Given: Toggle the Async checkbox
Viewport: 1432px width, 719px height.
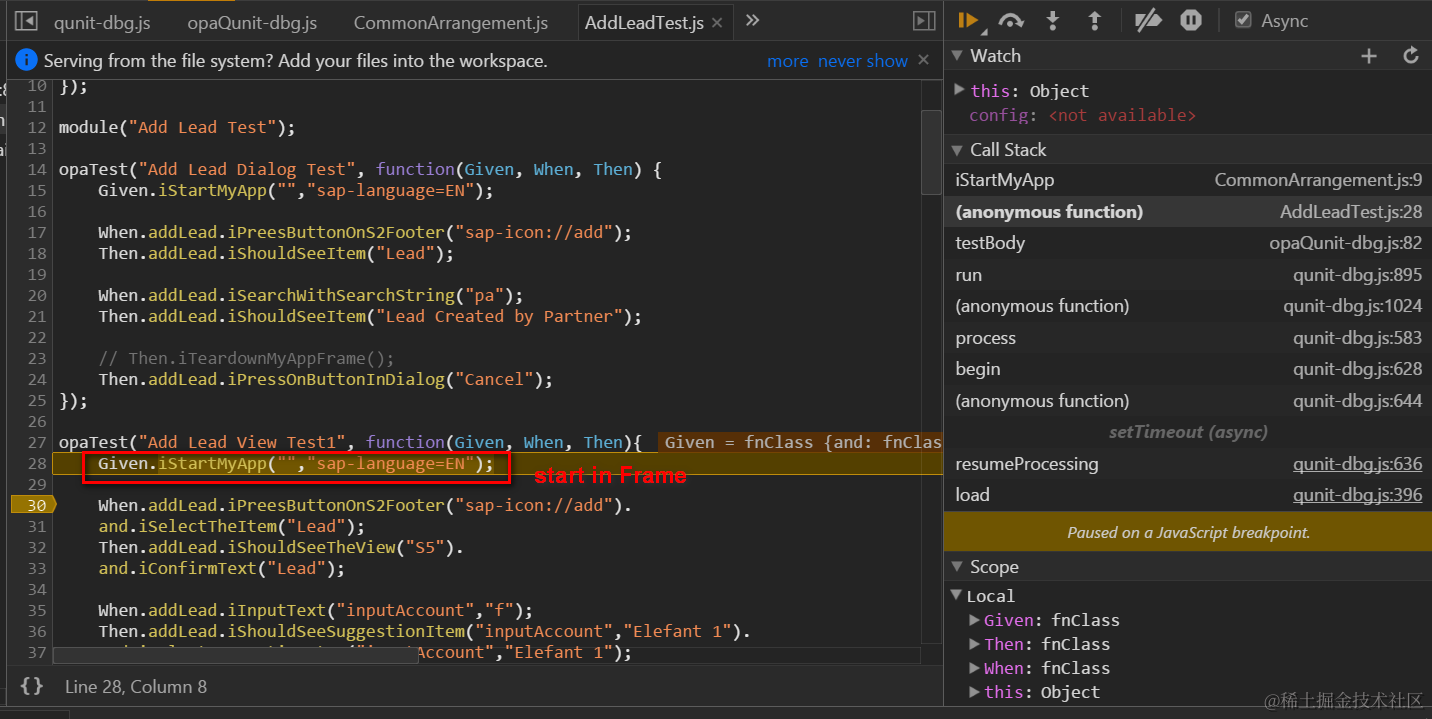Looking at the screenshot, I should 1243,20.
